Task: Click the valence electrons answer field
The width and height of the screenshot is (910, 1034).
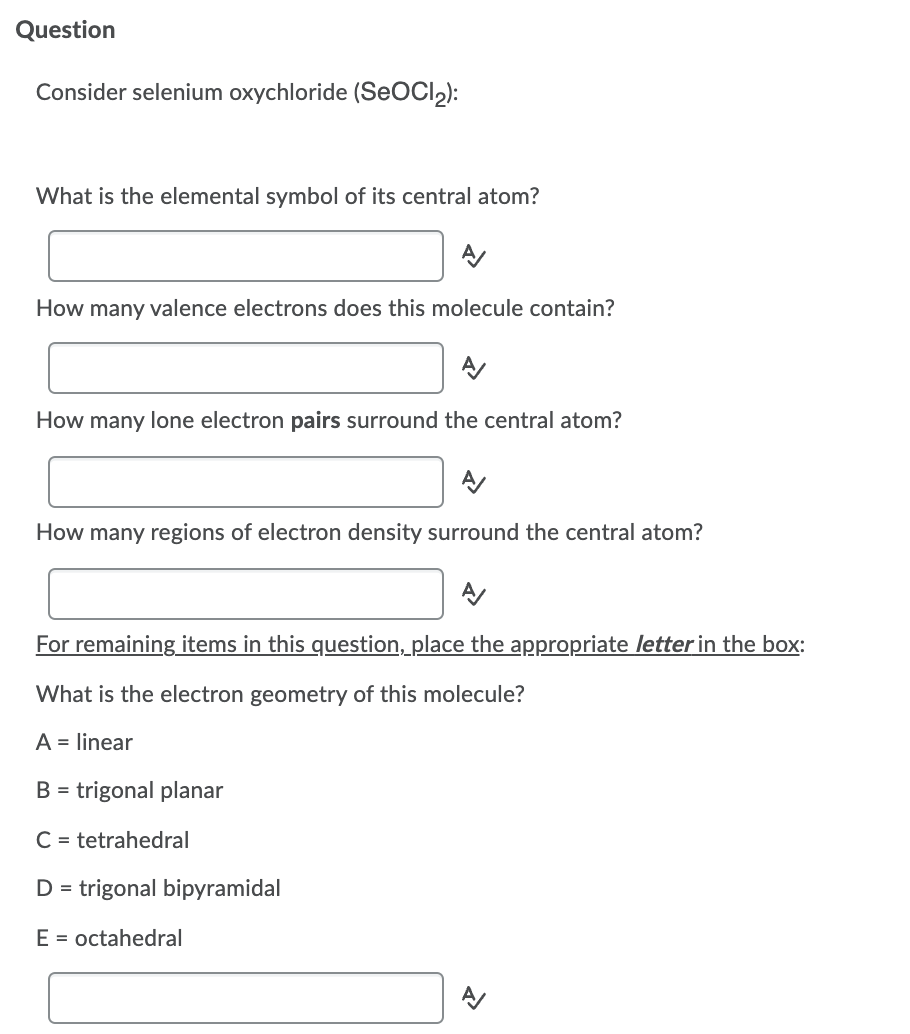Action: click(x=245, y=368)
